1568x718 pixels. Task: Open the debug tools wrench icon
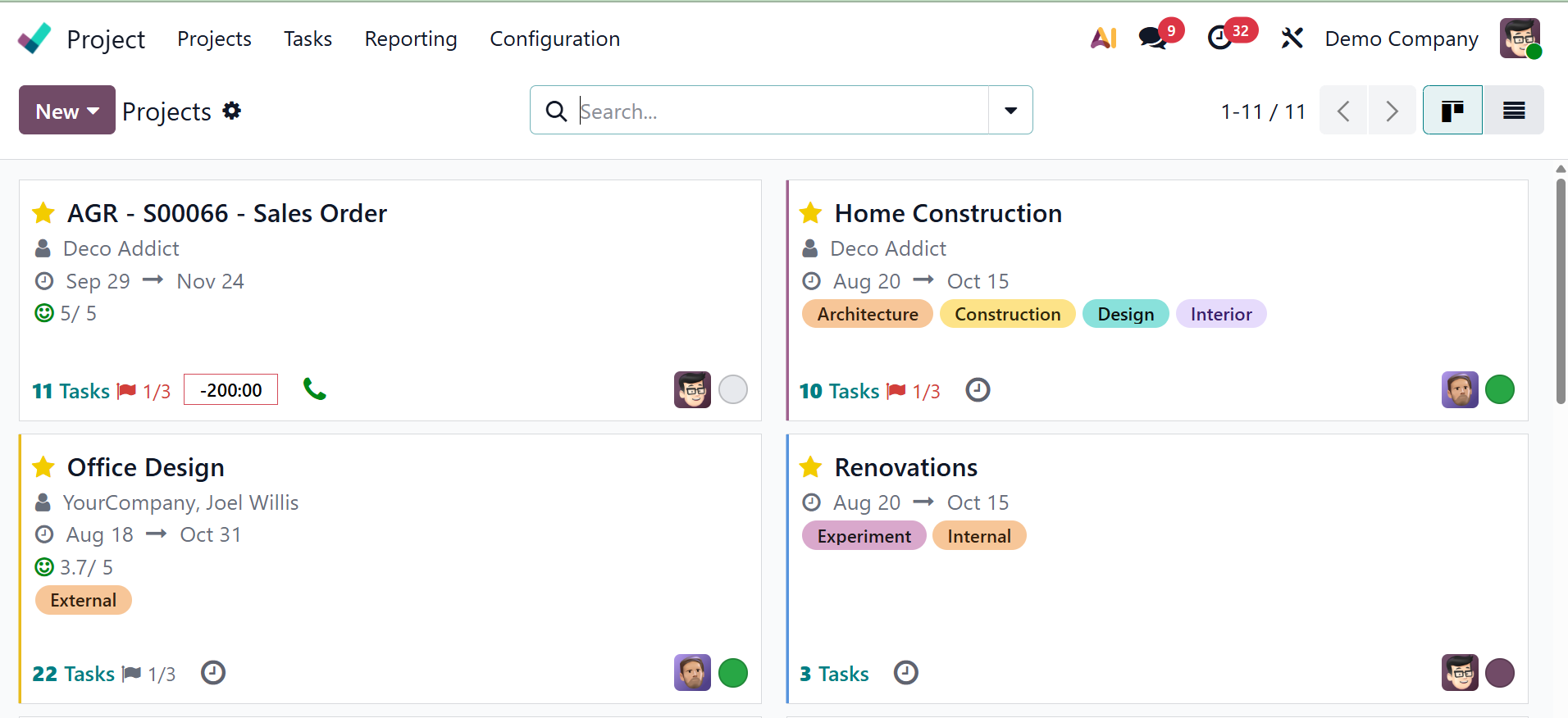coord(1292,39)
